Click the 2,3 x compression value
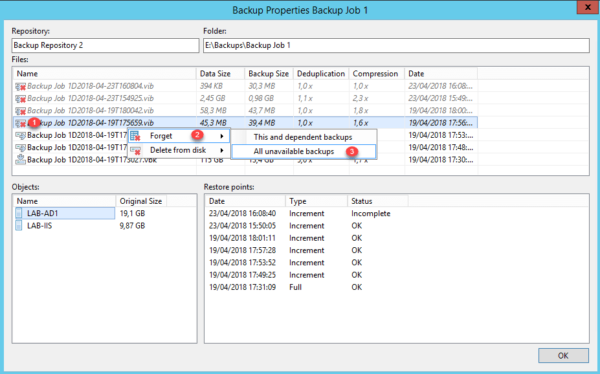This screenshot has width=600, height=374. point(360,98)
